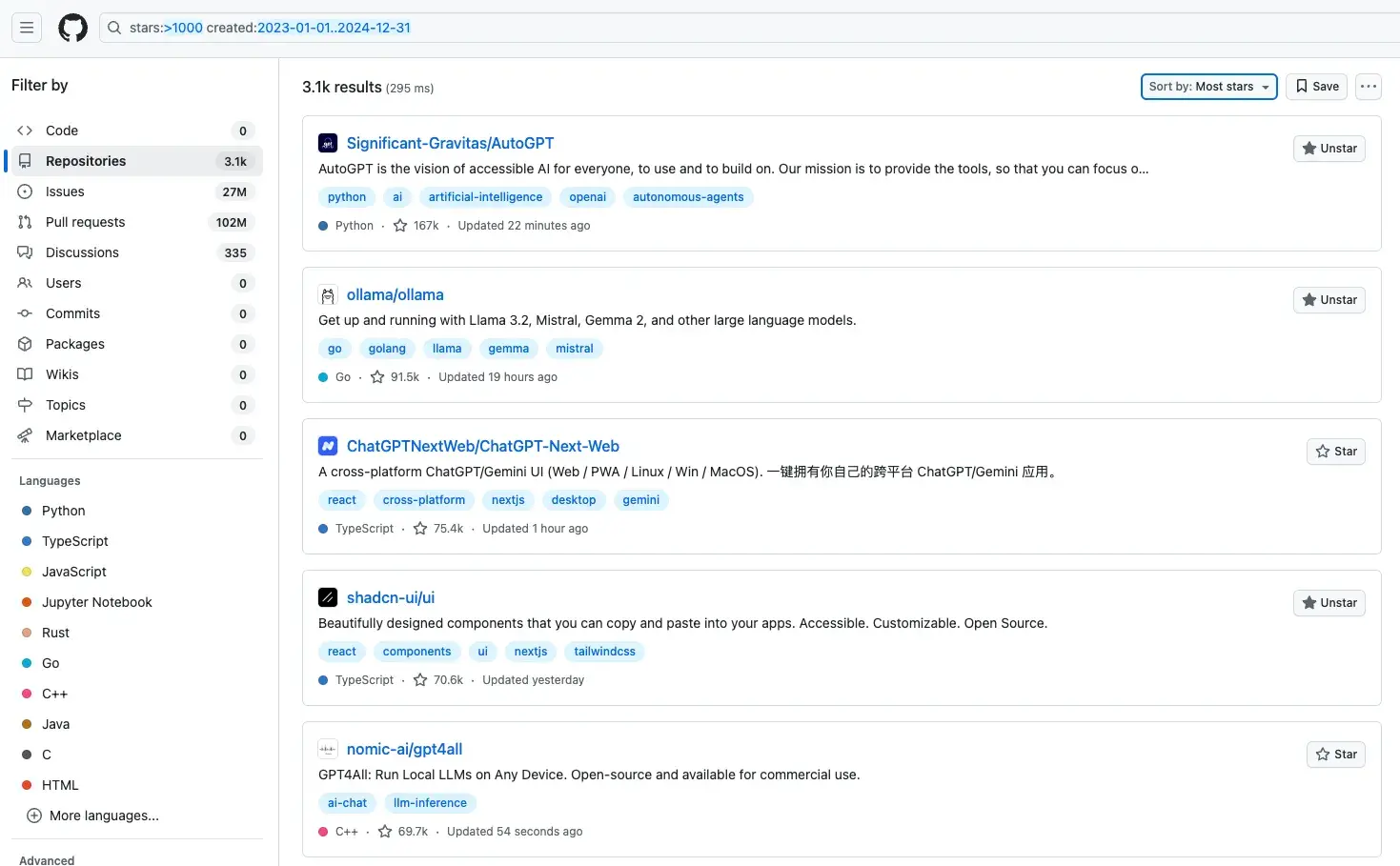The width and height of the screenshot is (1400, 866).
Task: Select the Repositories filter
Action: tap(135, 161)
